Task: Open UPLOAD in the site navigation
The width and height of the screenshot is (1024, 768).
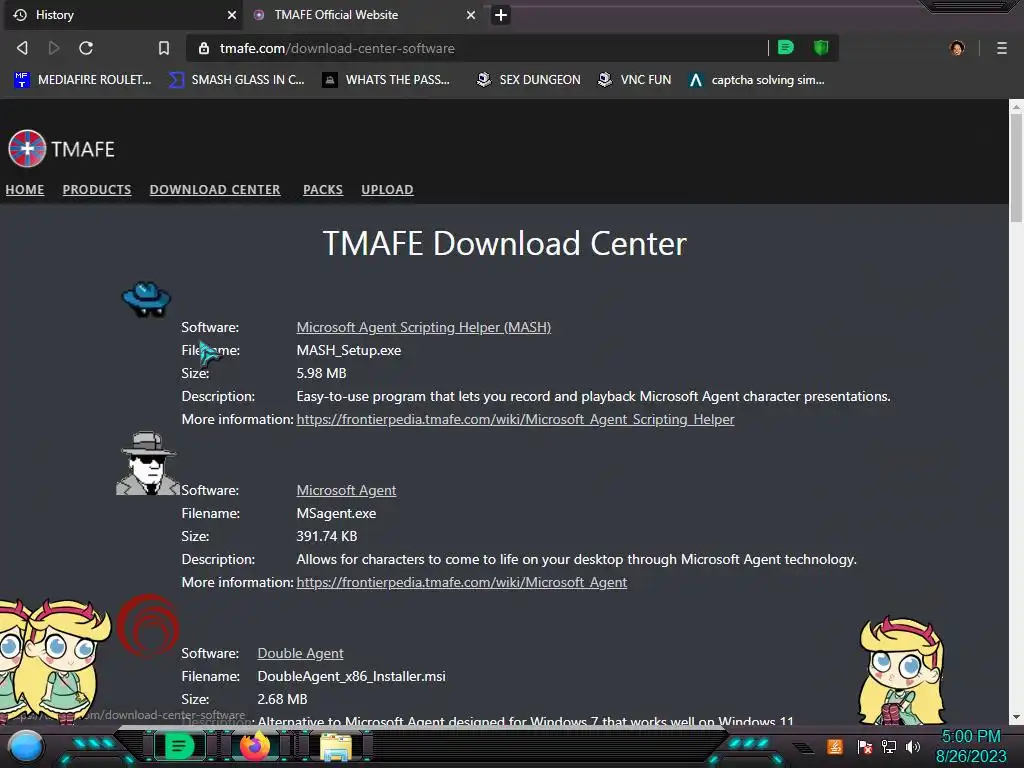Action: point(387,189)
